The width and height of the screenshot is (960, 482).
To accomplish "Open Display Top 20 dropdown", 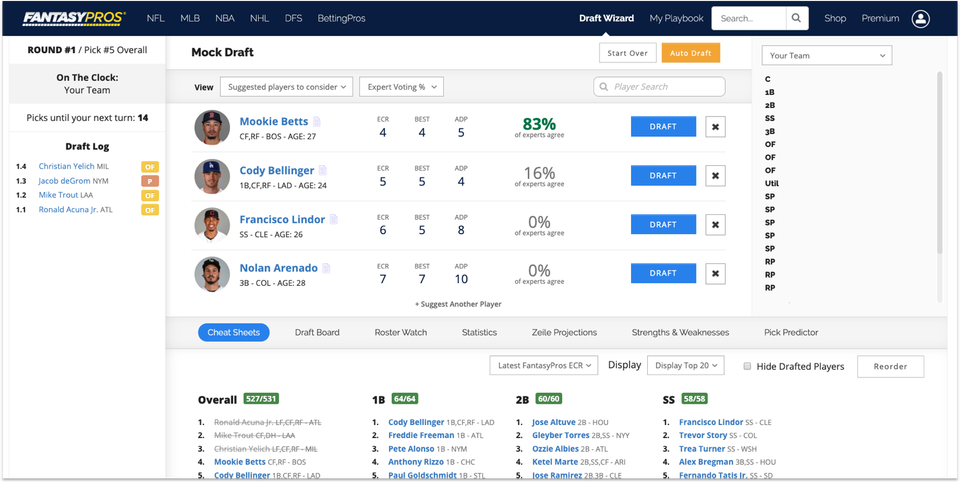I will coord(686,366).
